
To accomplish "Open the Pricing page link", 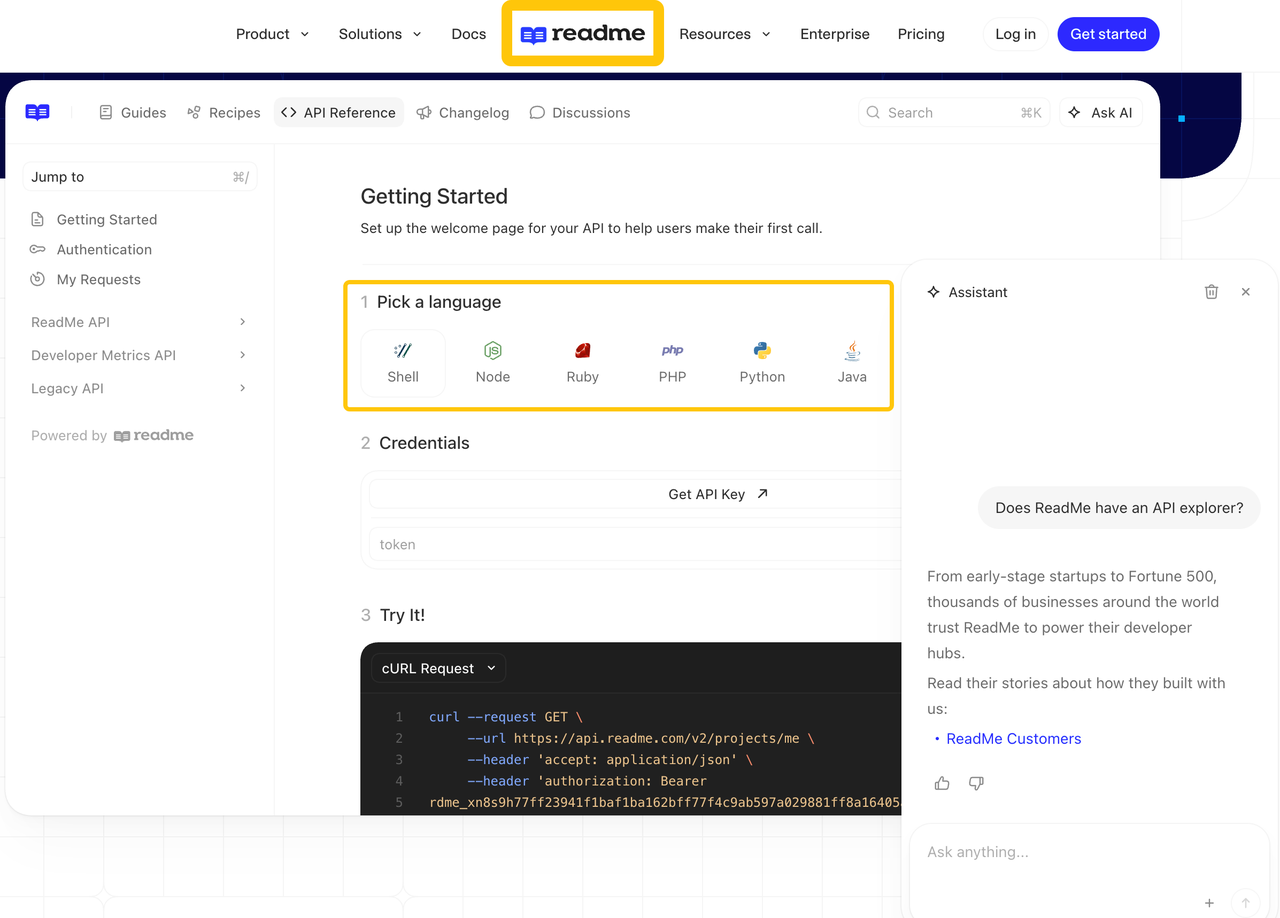I will point(921,34).
